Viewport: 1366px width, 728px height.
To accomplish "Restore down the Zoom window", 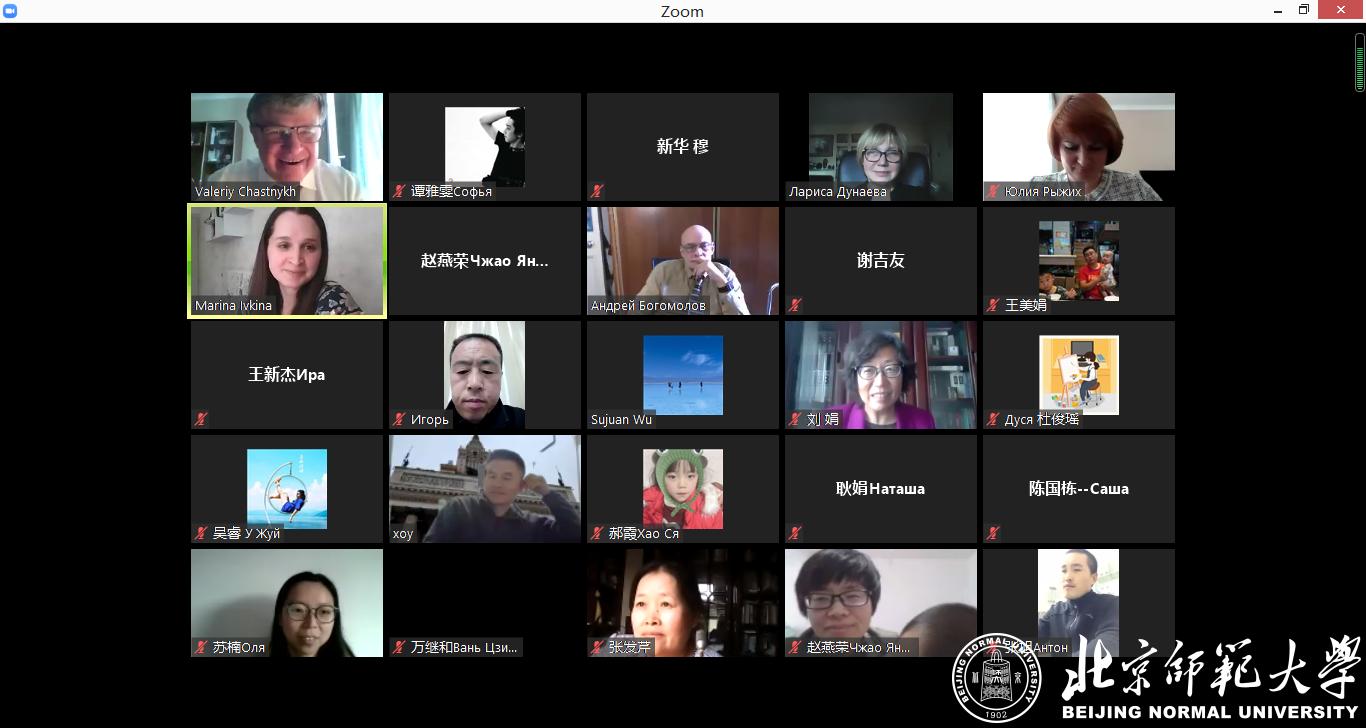I will [x=1303, y=11].
